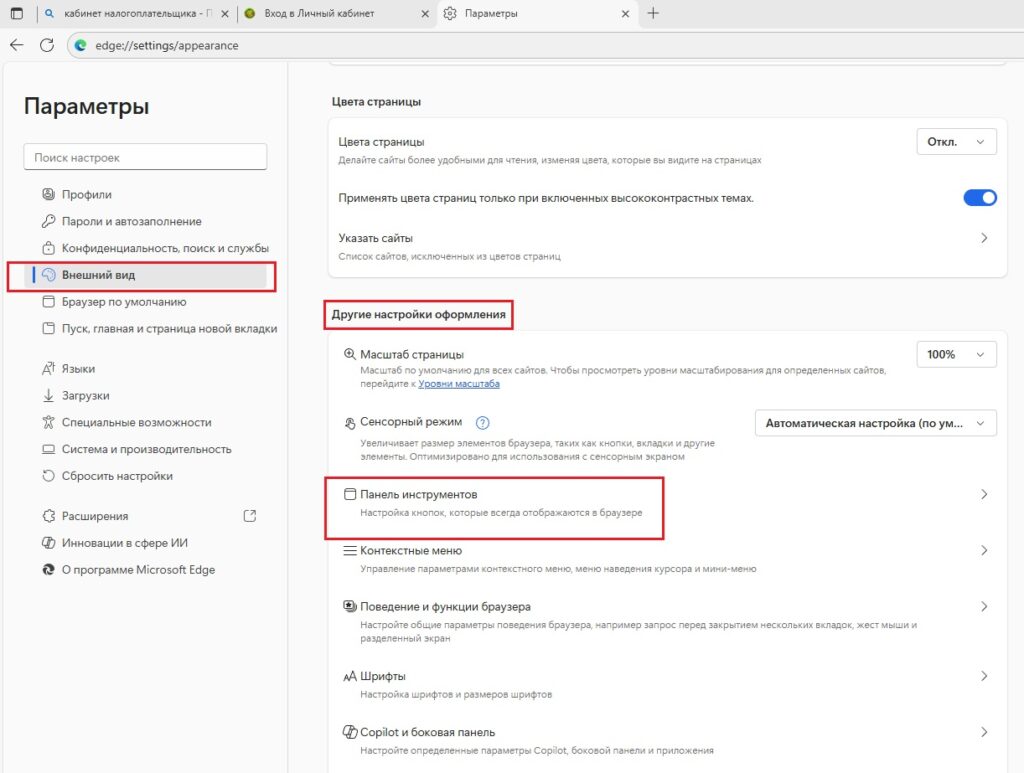The image size is (1024, 773).
Task: Disable the high contrast page colors toggle
Action: (980, 197)
